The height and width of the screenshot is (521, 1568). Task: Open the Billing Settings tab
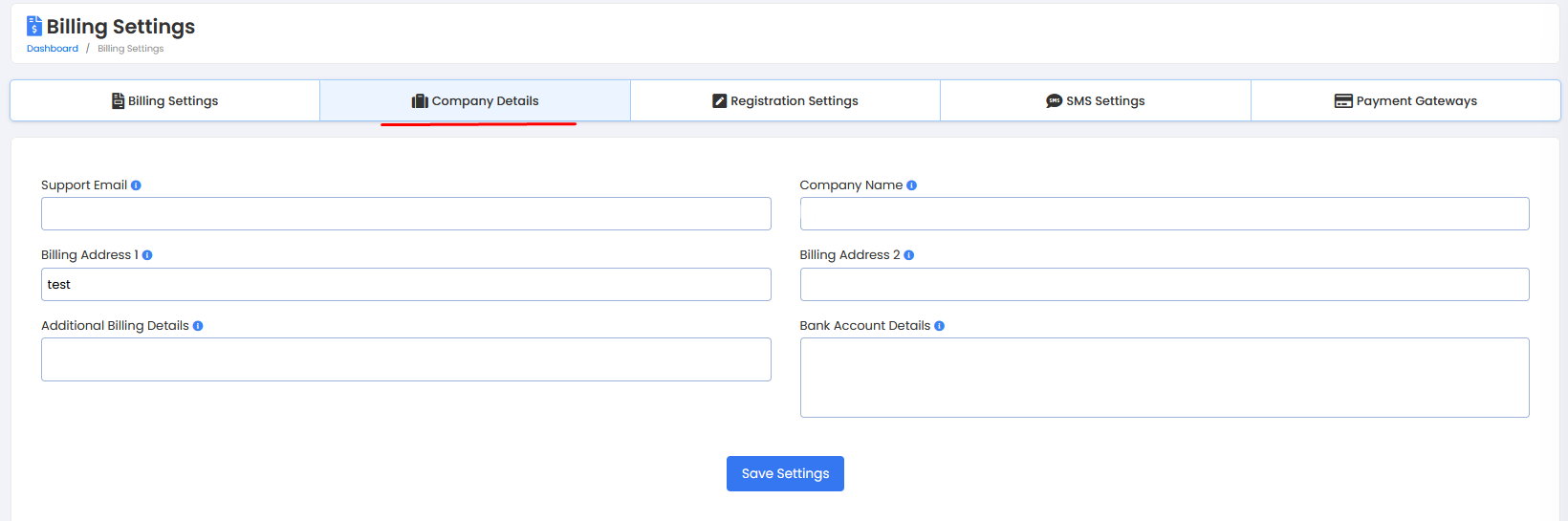click(x=165, y=101)
